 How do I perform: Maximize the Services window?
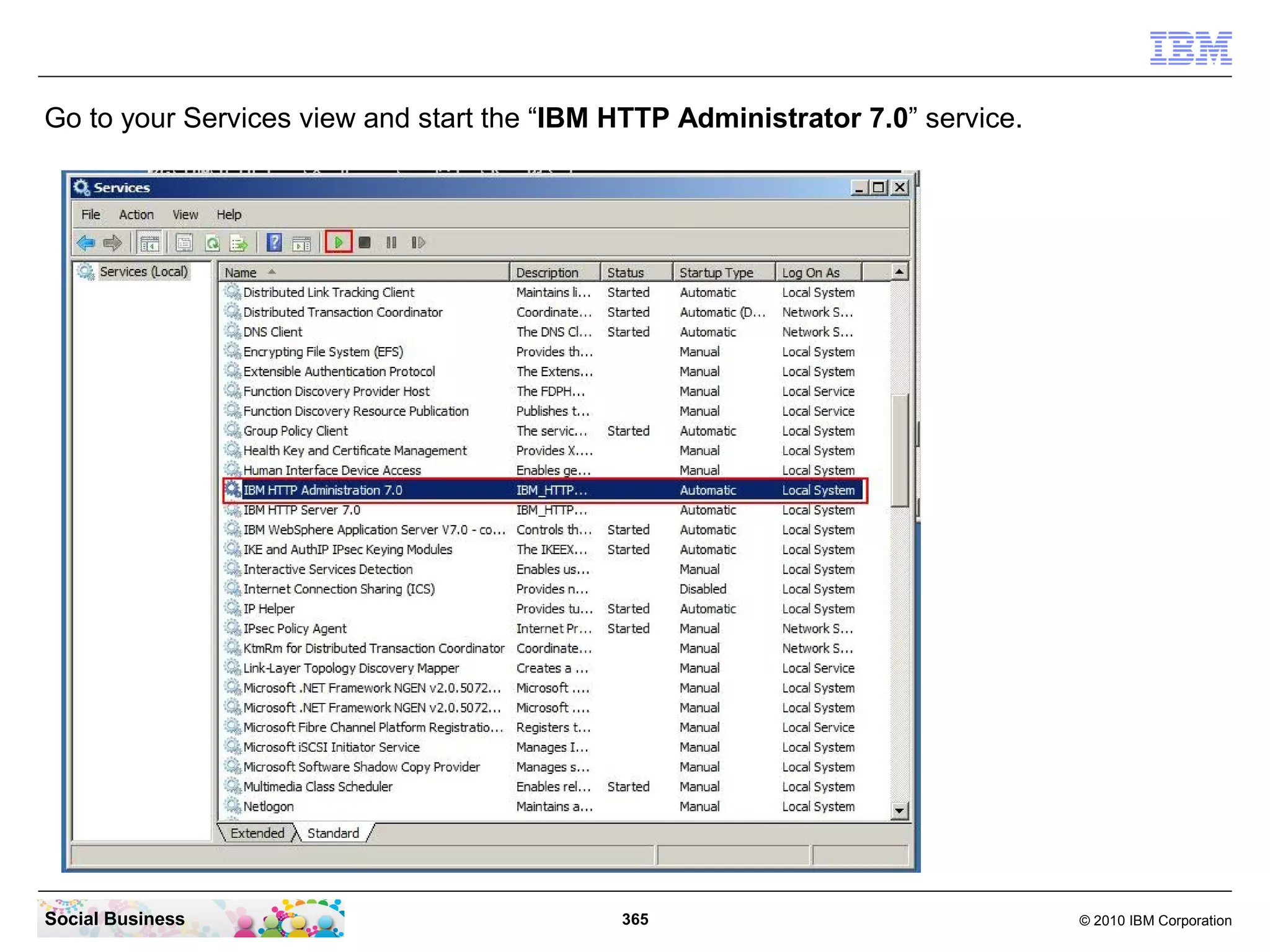879,187
